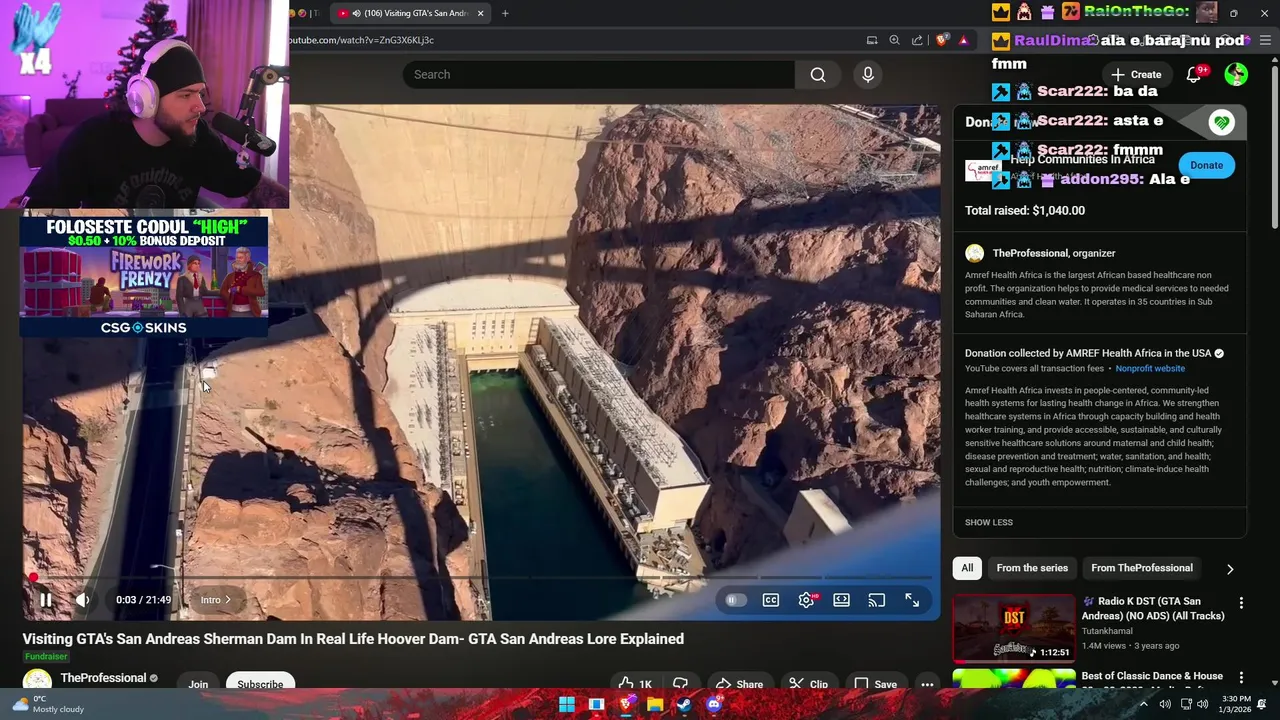Open TheProfessional channel avatar
Screen dimensions: 1280x720
(x=37, y=681)
